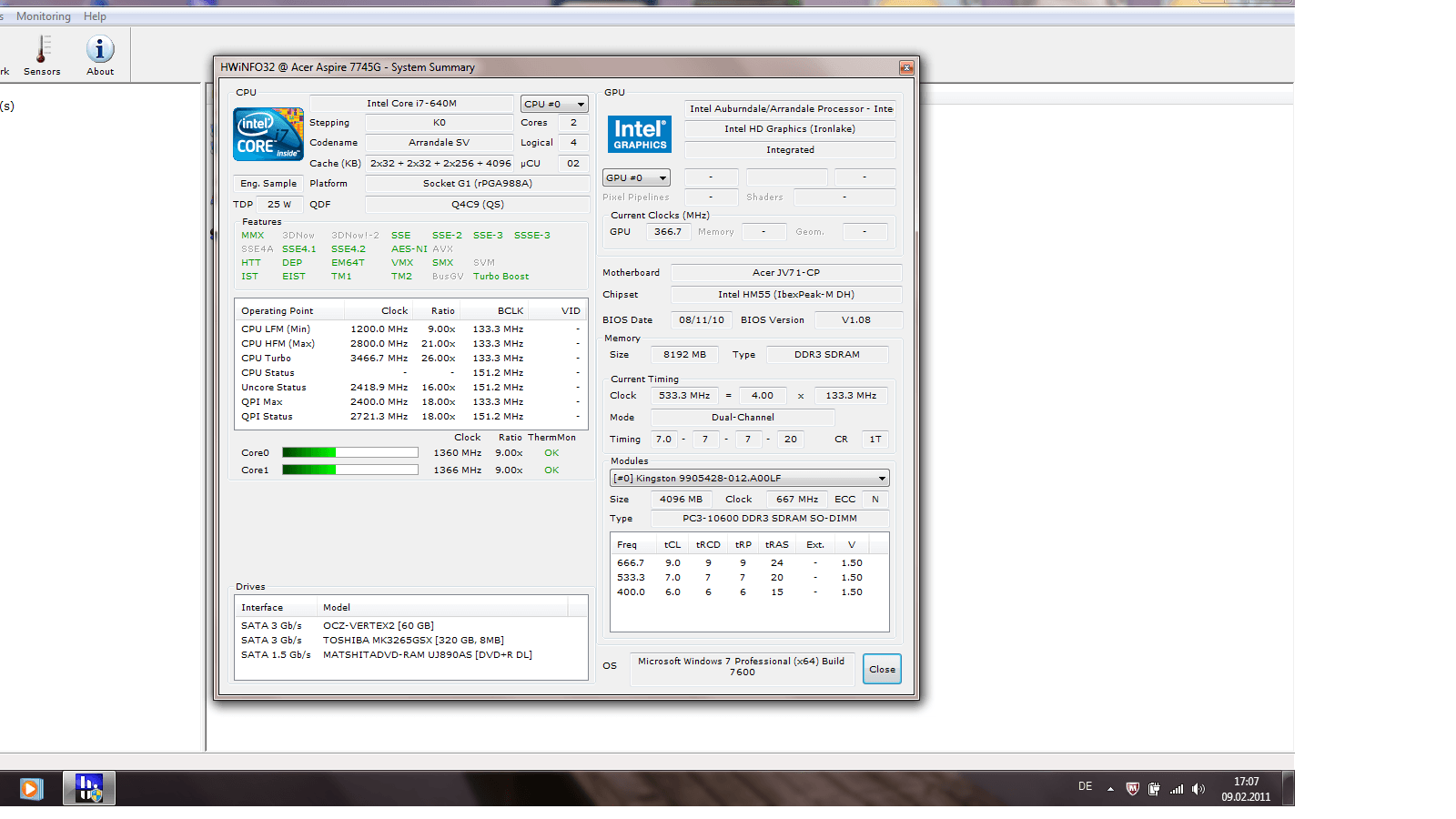
Task: Click the 'Model' drives column header
Action: (442, 607)
